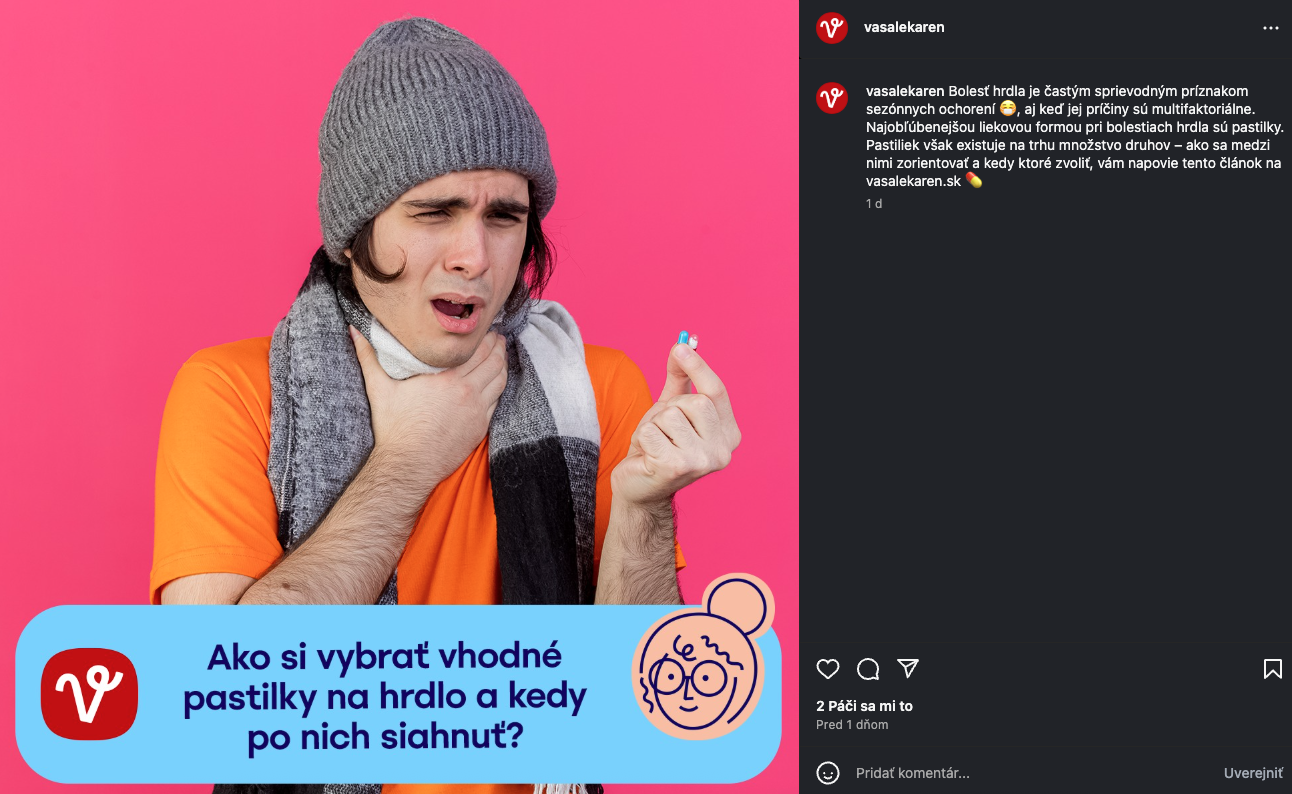
Task: Open vasalekaren avatar in the post header
Action: [x=832, y=28]
